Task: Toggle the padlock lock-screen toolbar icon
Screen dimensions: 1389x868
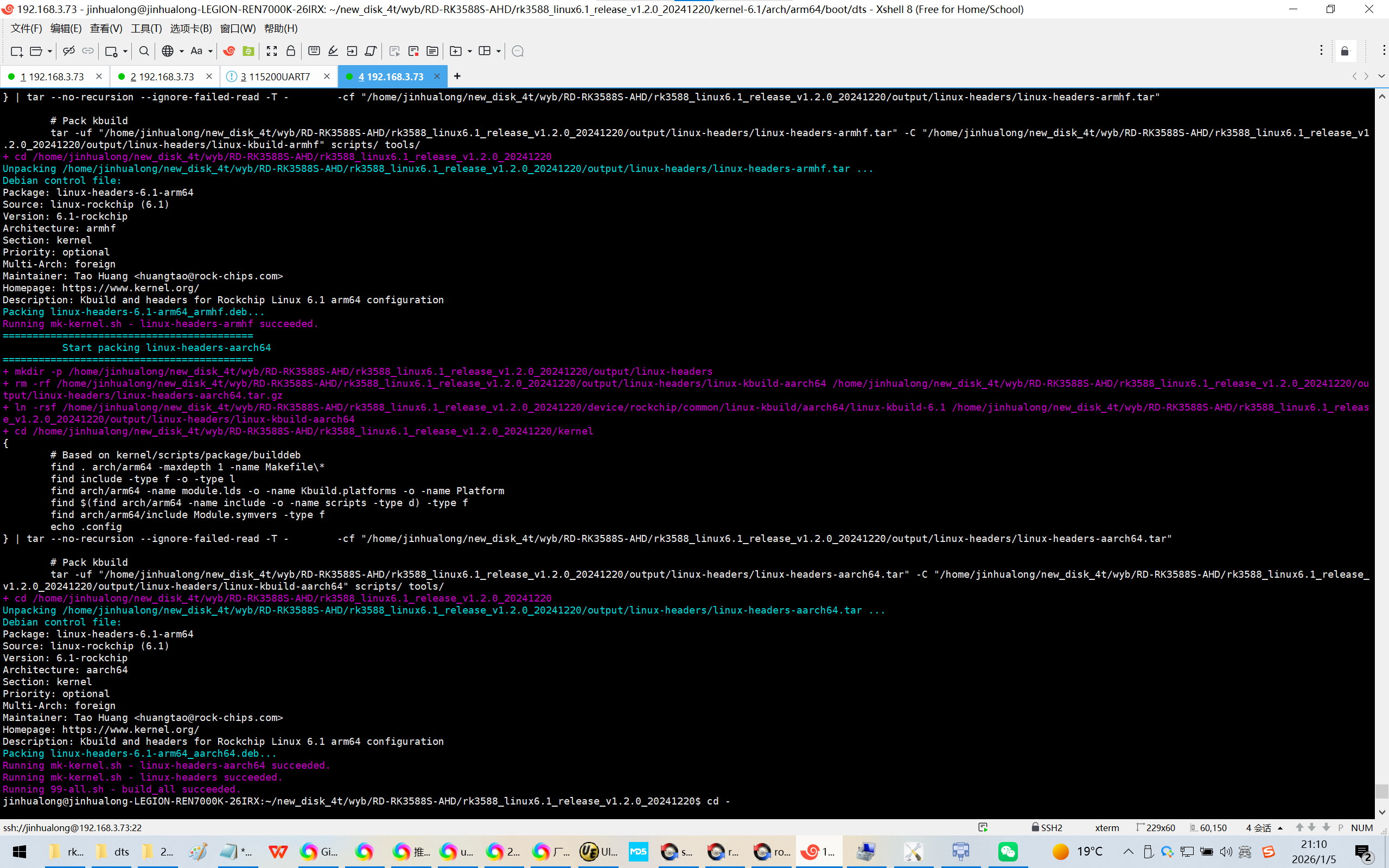Action: coord(291,51)
